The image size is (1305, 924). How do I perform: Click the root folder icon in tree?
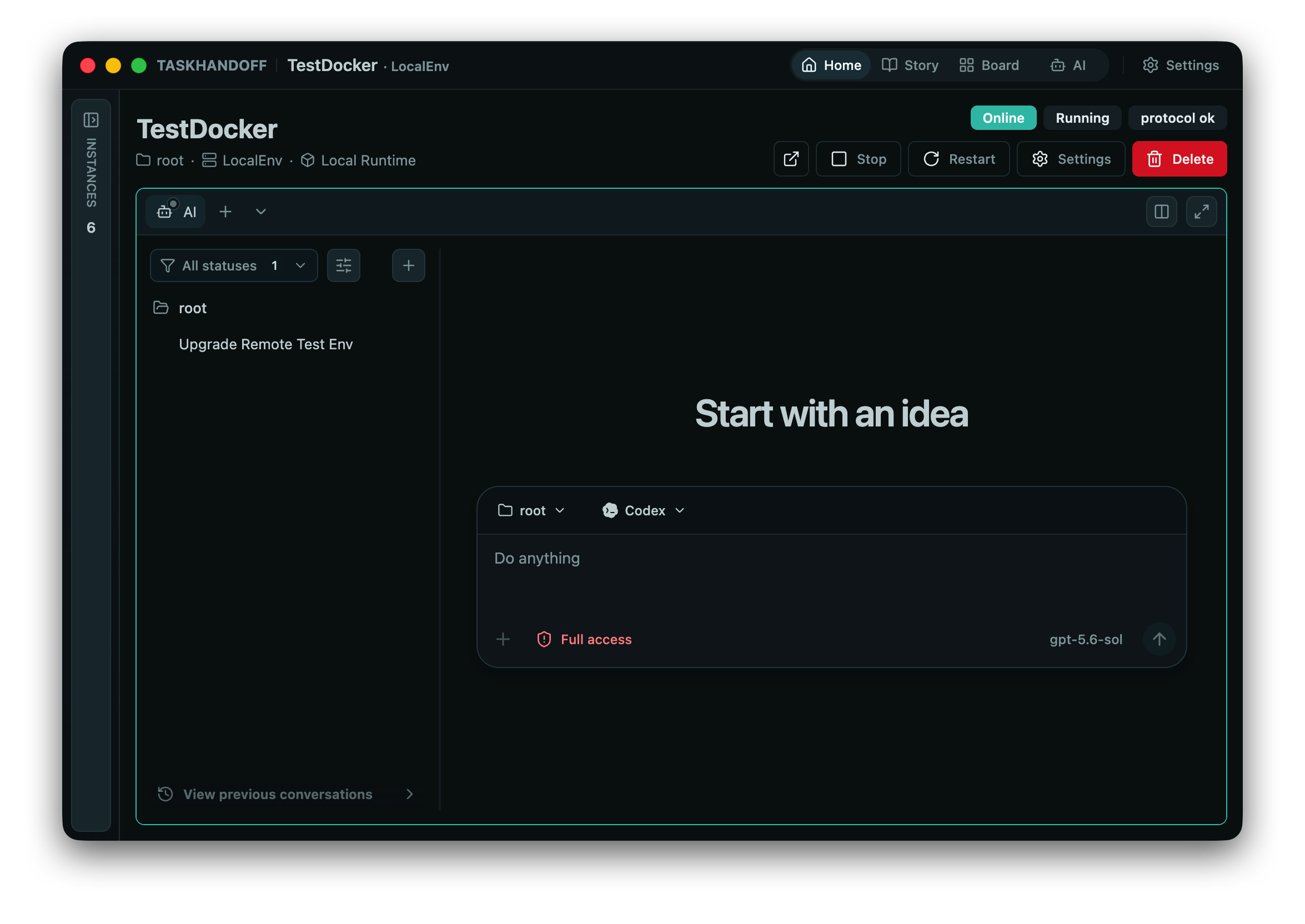click(161, 308)
